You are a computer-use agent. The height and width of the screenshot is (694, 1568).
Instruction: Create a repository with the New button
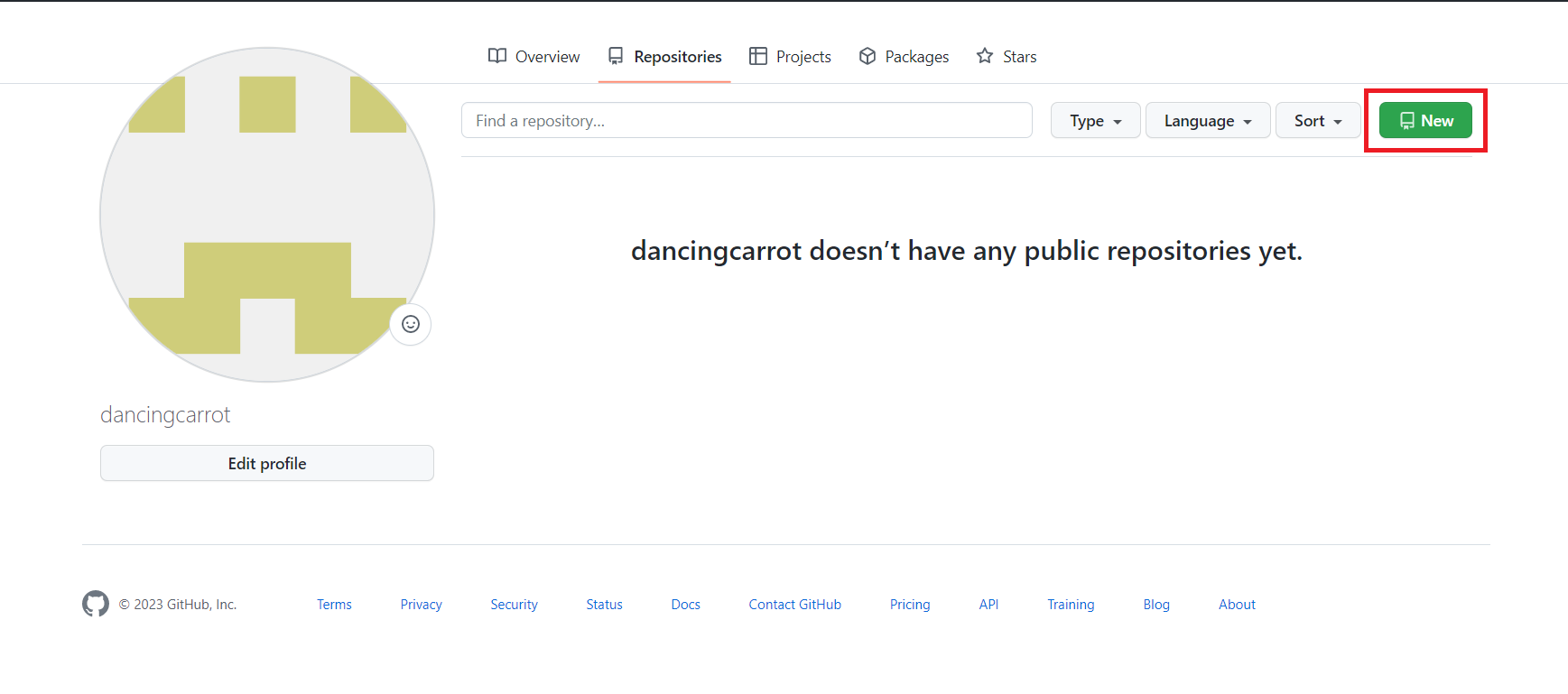click(x=1425, y=120)
